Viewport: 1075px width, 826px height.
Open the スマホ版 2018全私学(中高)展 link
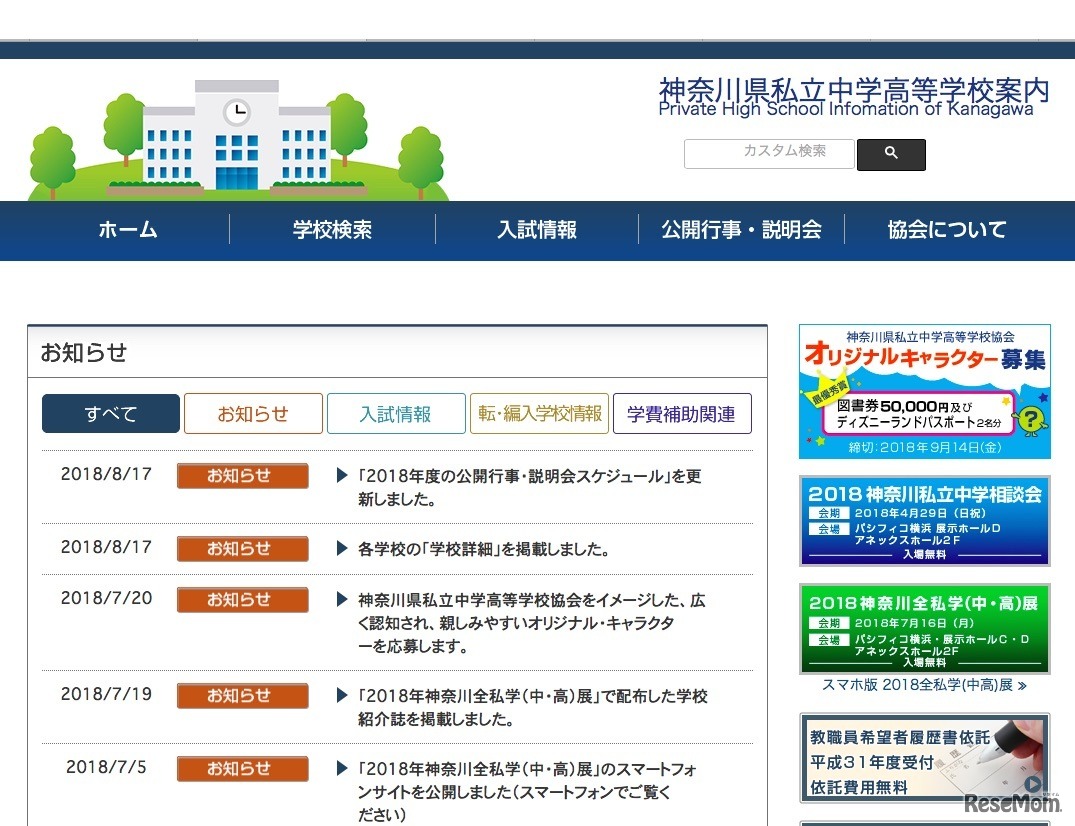click(x=921, y=684)
